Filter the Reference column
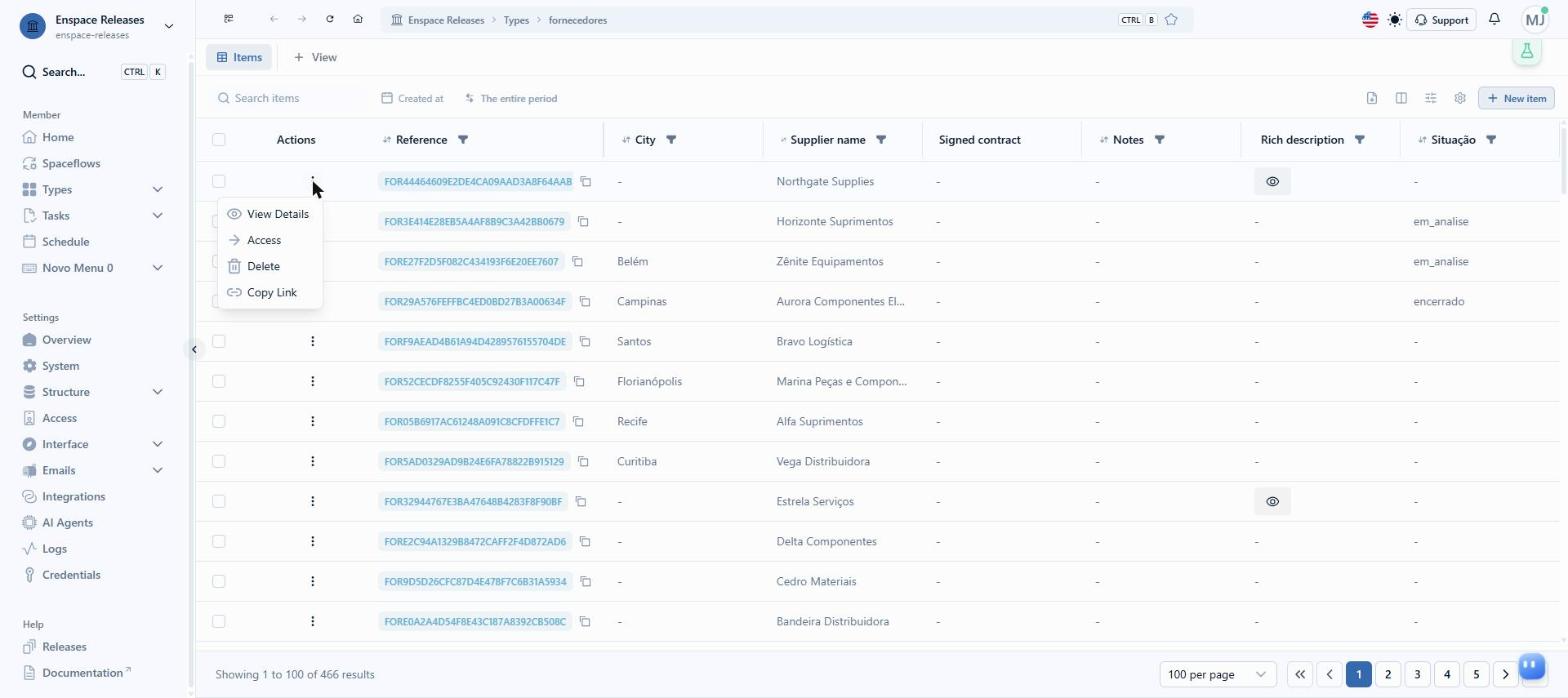 click(x=463, y=140)
